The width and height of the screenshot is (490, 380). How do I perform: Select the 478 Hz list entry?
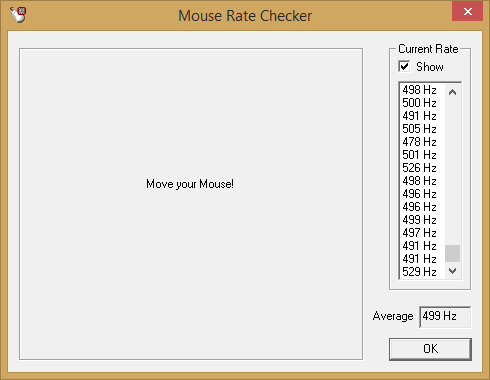coord(422,142)
